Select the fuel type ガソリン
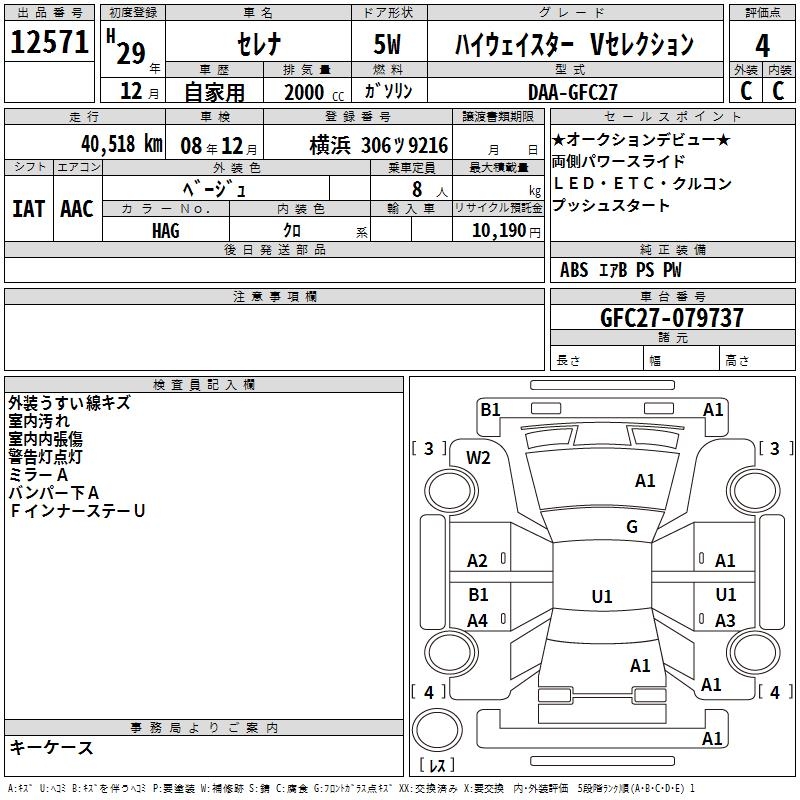Image resolution: width=800 pixels, height=800 pixels. pos(388,91)
